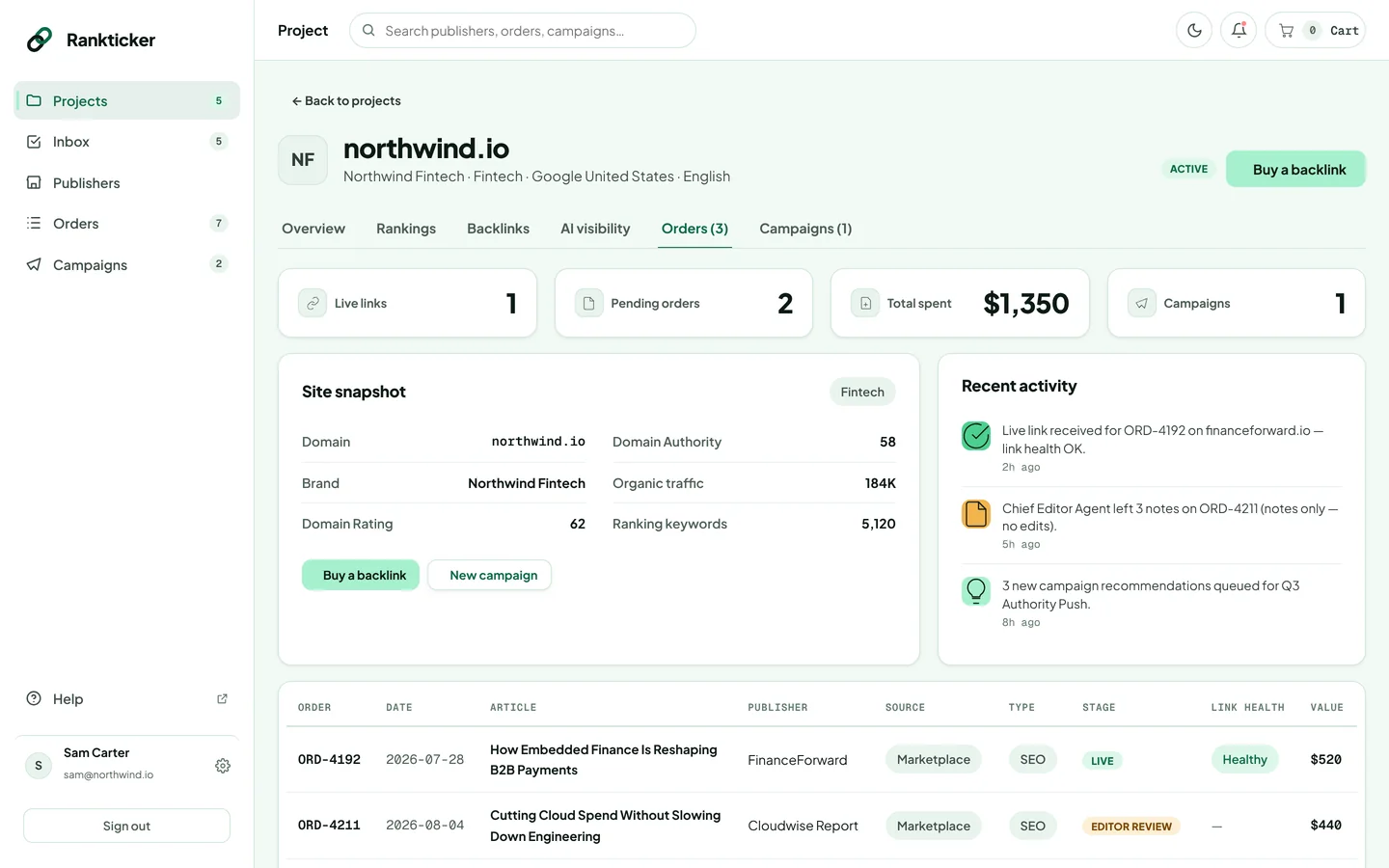Click the S user avatar
This screenshot has height=868, width=1389.
pos(39,766)
